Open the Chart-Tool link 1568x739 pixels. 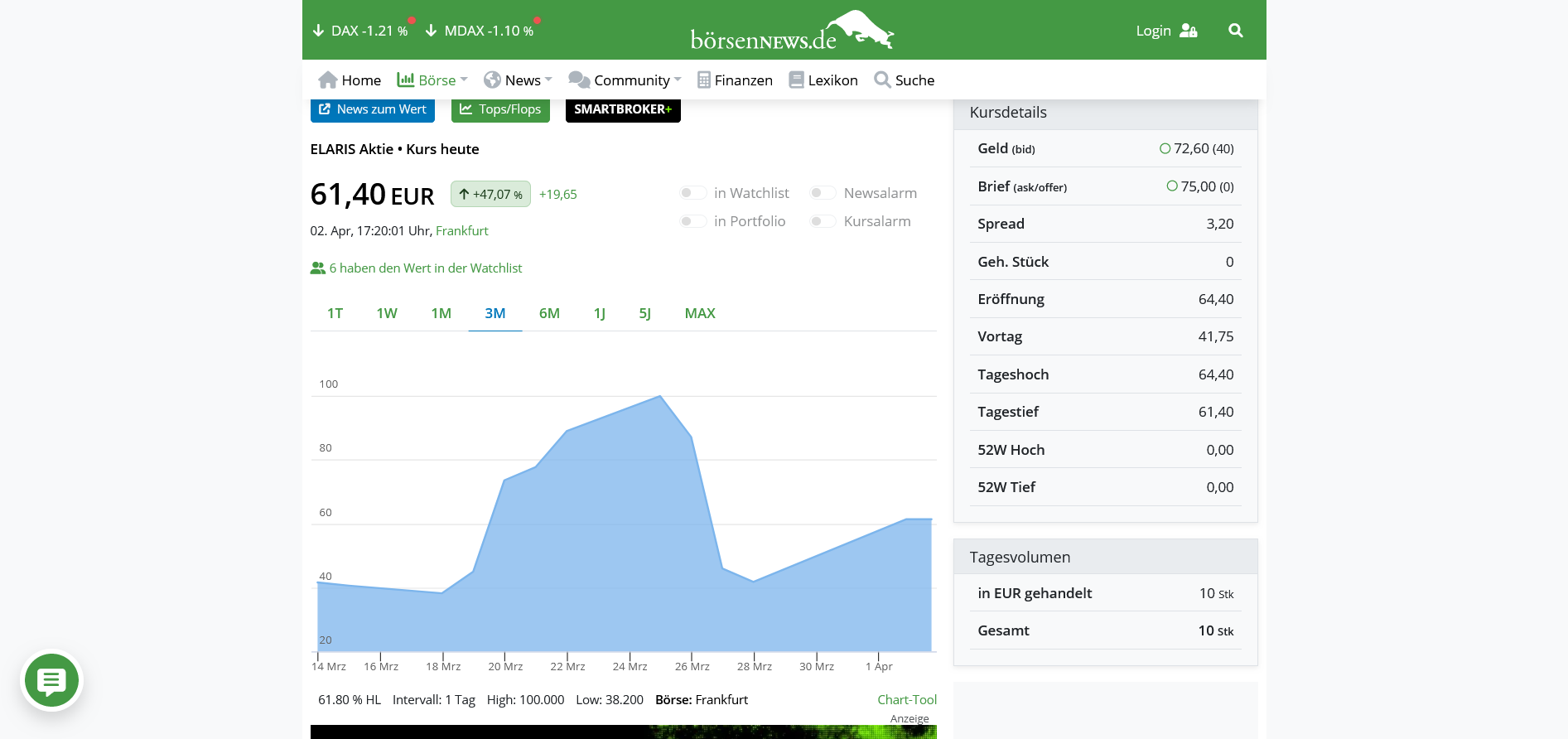coord(906,700)
